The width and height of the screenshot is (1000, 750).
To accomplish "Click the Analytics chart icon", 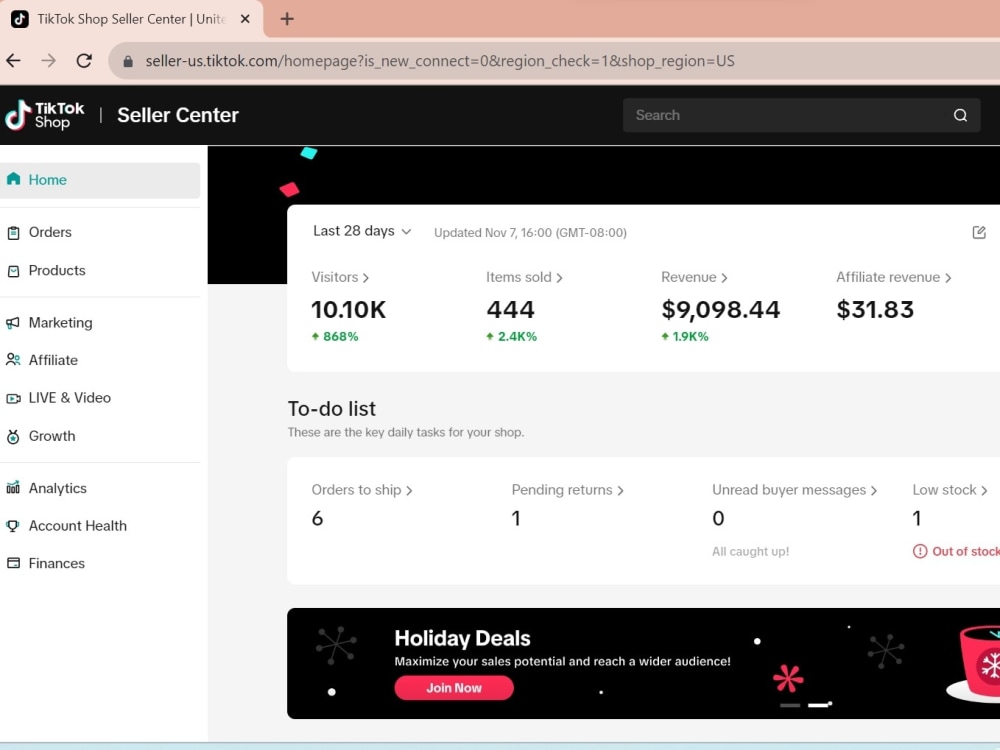I will click(x=13, y=488).
